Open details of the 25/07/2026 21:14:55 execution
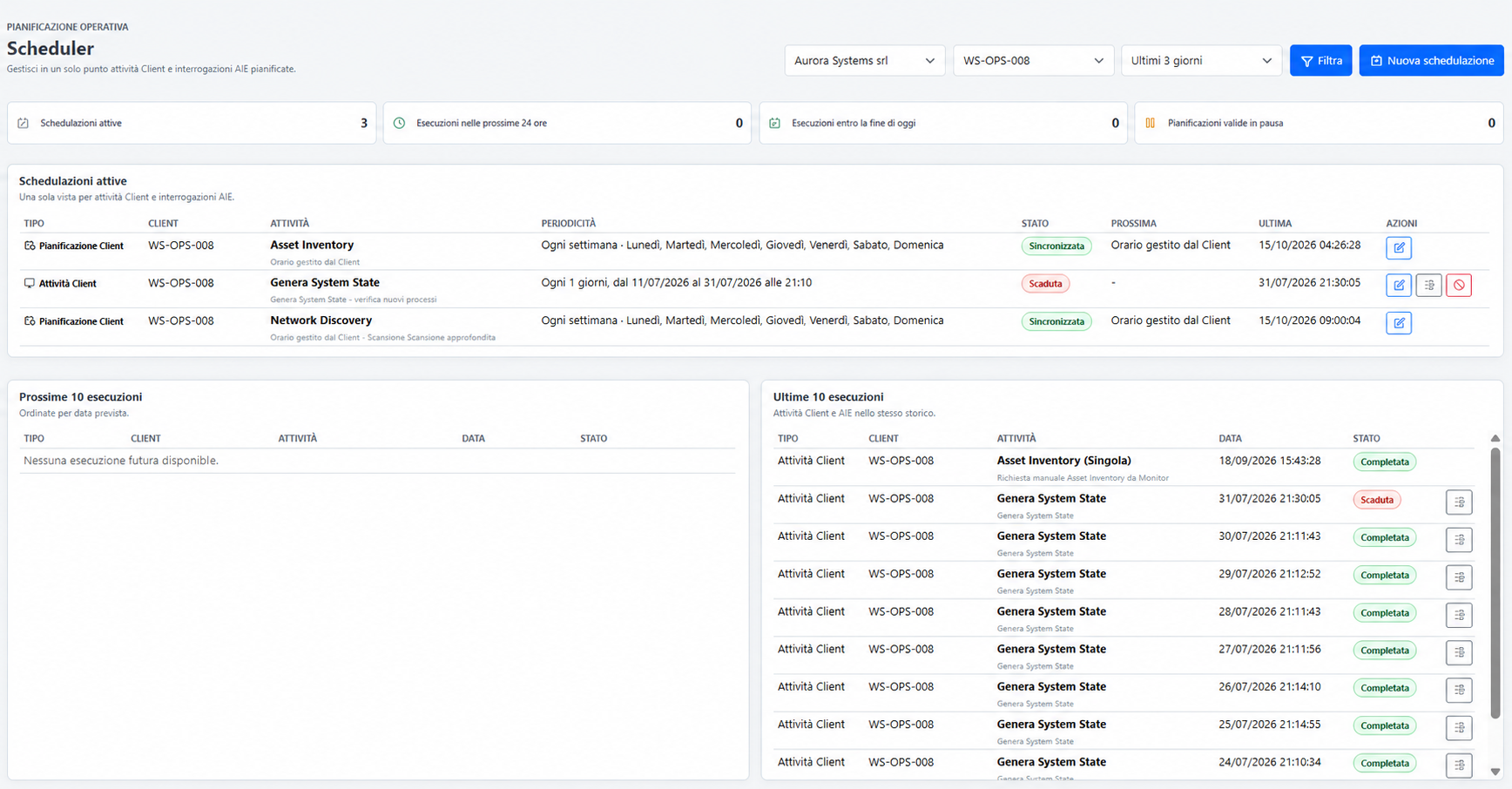This screenshot has width=1512, height=789. click(1459, 727)
